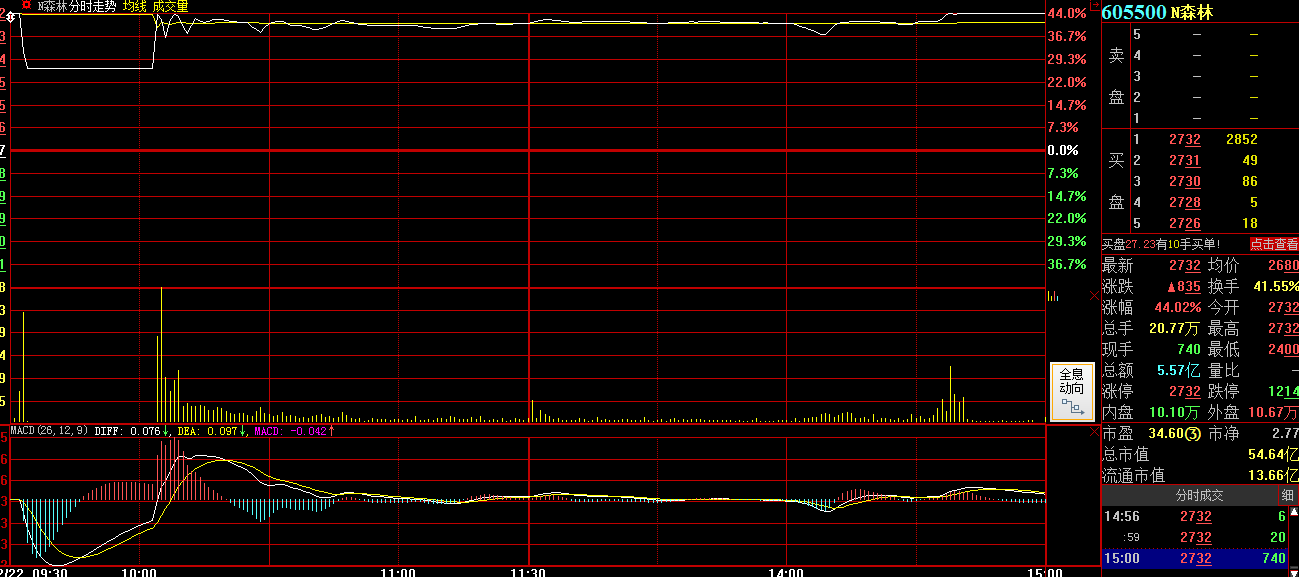
Task: Click 总手 value 20.77万
Action: pyautogui.click(x=1174, y=329)
